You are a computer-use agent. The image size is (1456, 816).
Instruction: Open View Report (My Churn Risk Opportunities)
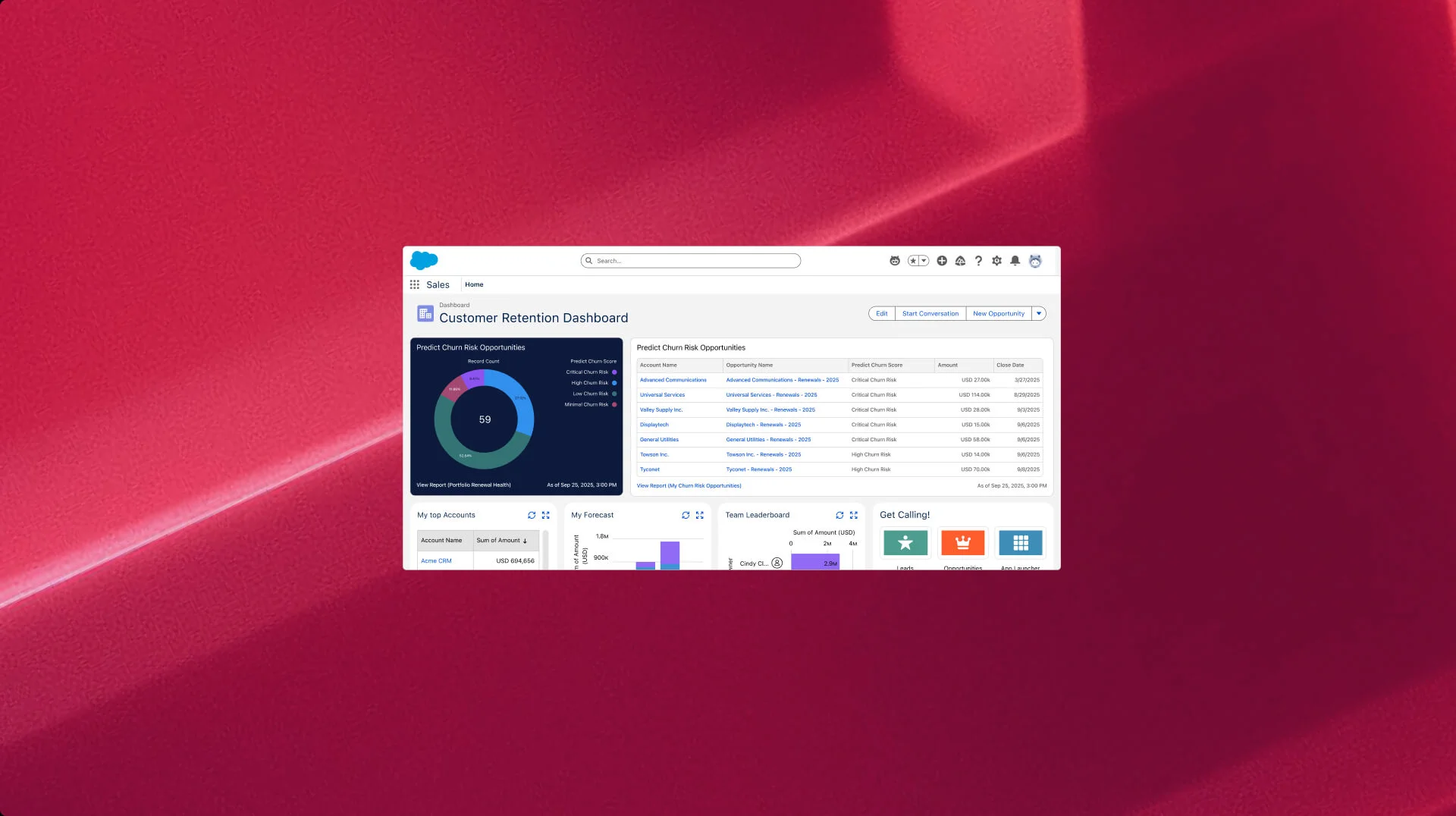pos(689,486)
